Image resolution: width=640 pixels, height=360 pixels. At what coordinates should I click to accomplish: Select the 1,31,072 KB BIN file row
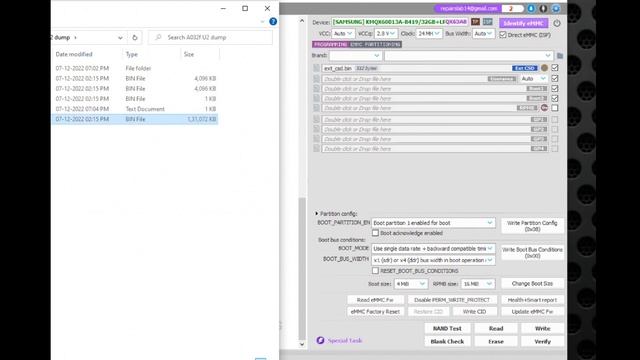pos(135,119)
